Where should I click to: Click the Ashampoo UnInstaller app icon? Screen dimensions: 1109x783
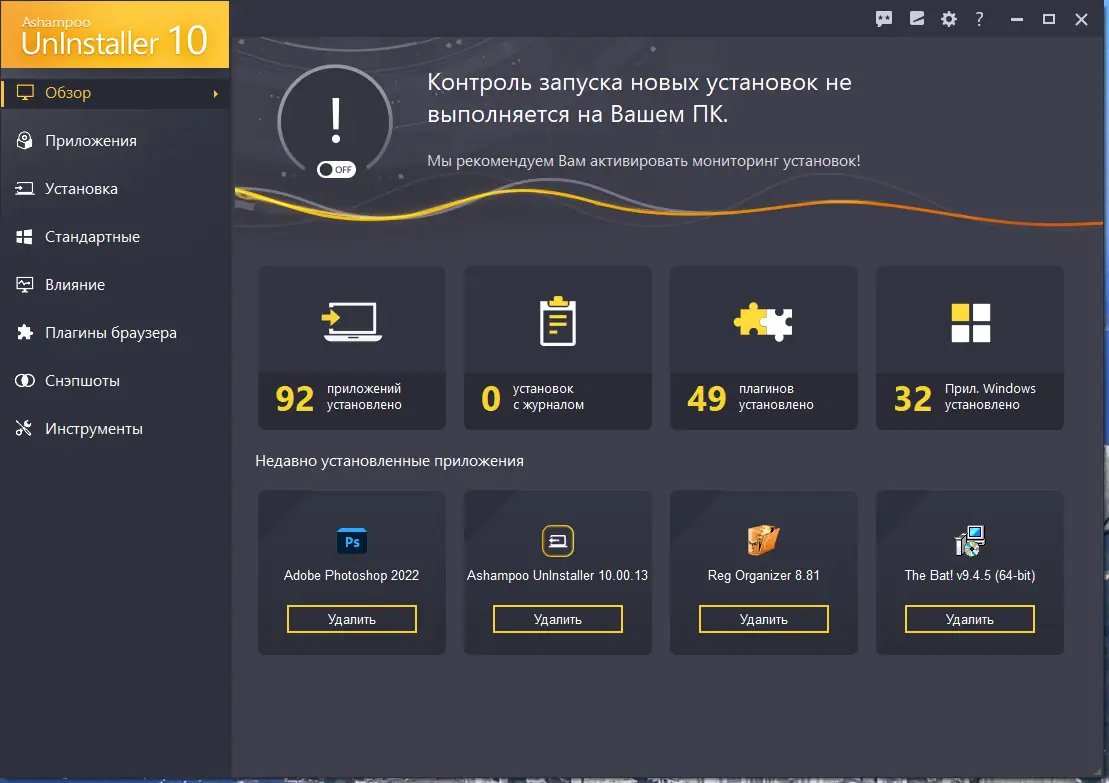click(558, 542)
